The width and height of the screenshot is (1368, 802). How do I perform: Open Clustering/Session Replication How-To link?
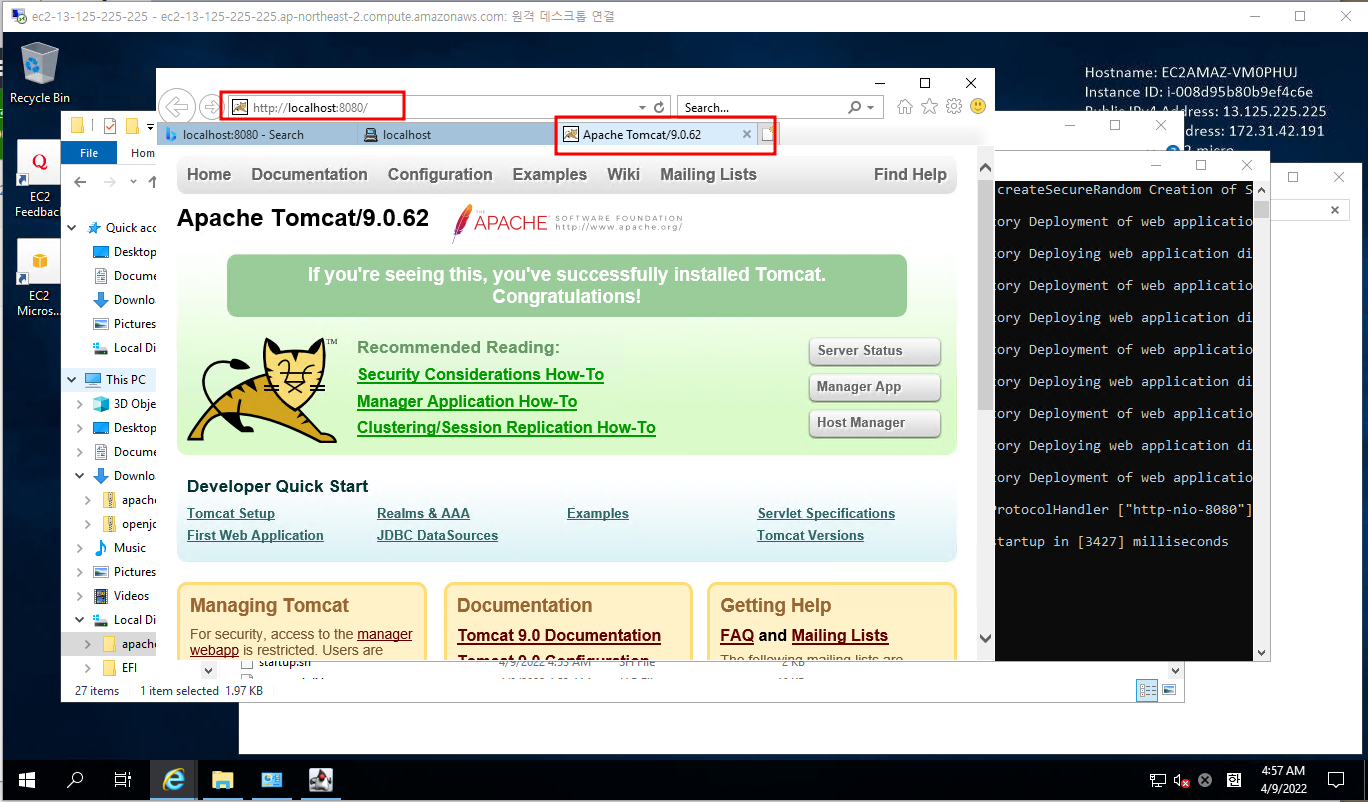click(506, 427)
